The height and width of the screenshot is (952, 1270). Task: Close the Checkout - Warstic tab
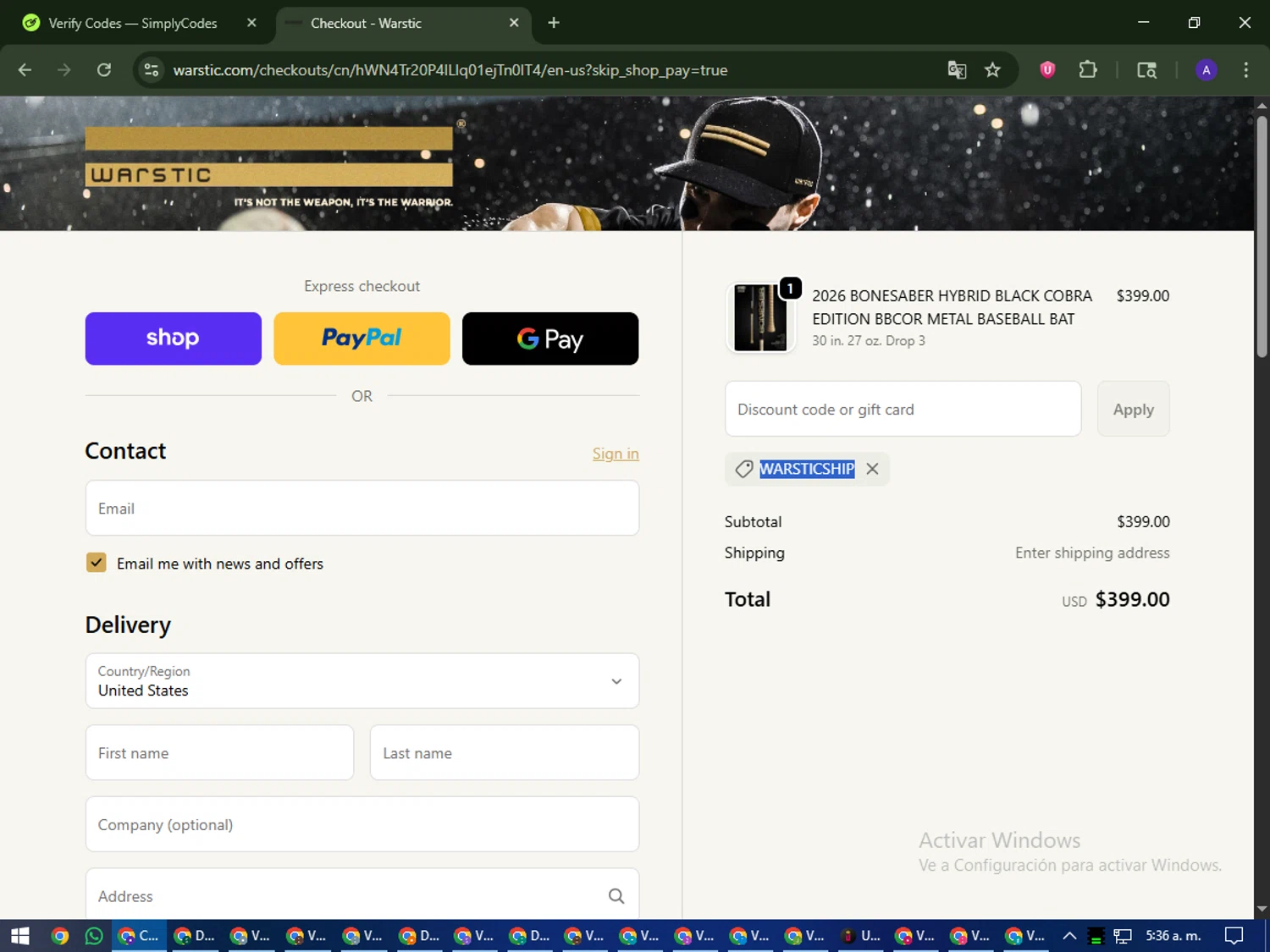514,23
